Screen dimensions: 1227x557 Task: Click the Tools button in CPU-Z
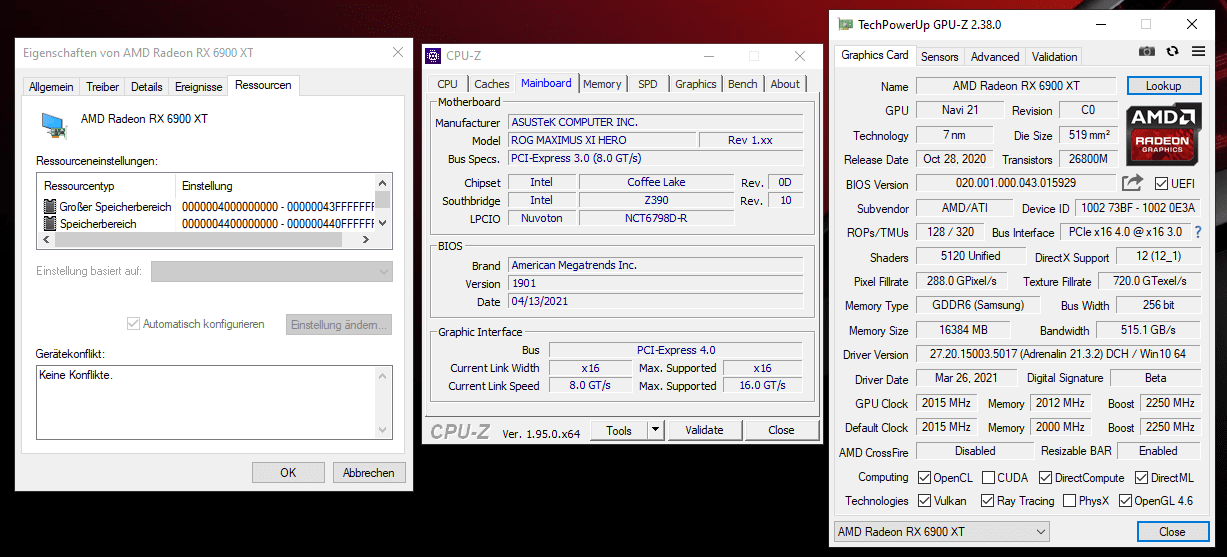pyautogui.click(x=619, y=430)
